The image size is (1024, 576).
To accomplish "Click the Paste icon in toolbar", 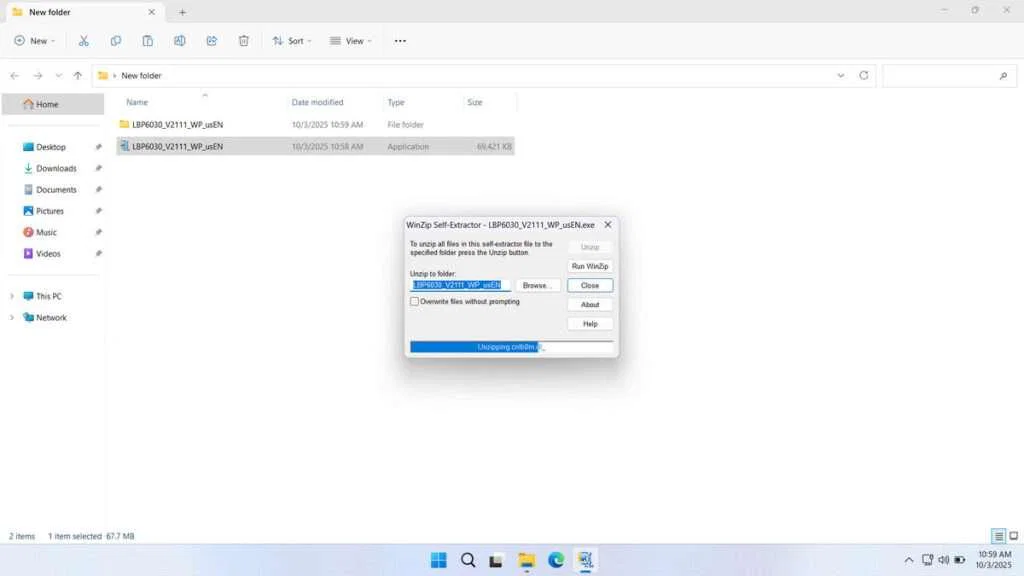I will 148,41.
